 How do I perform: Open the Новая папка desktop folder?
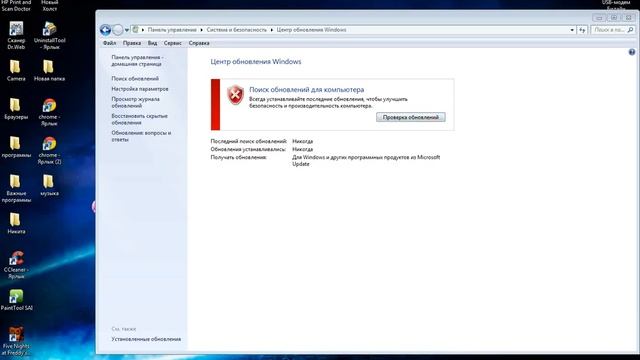49,70
